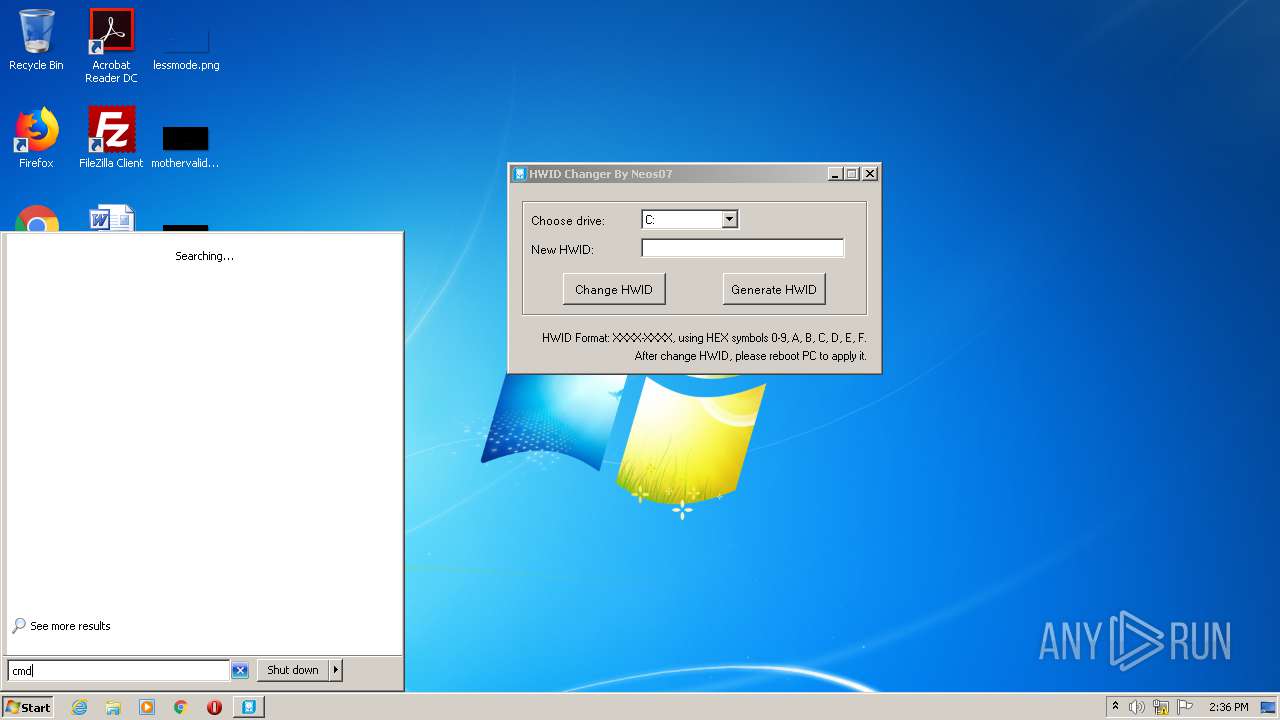Click the Generate HWID button
The width and height of the screenshot is (1280, 720).
(x=774, y=289)
